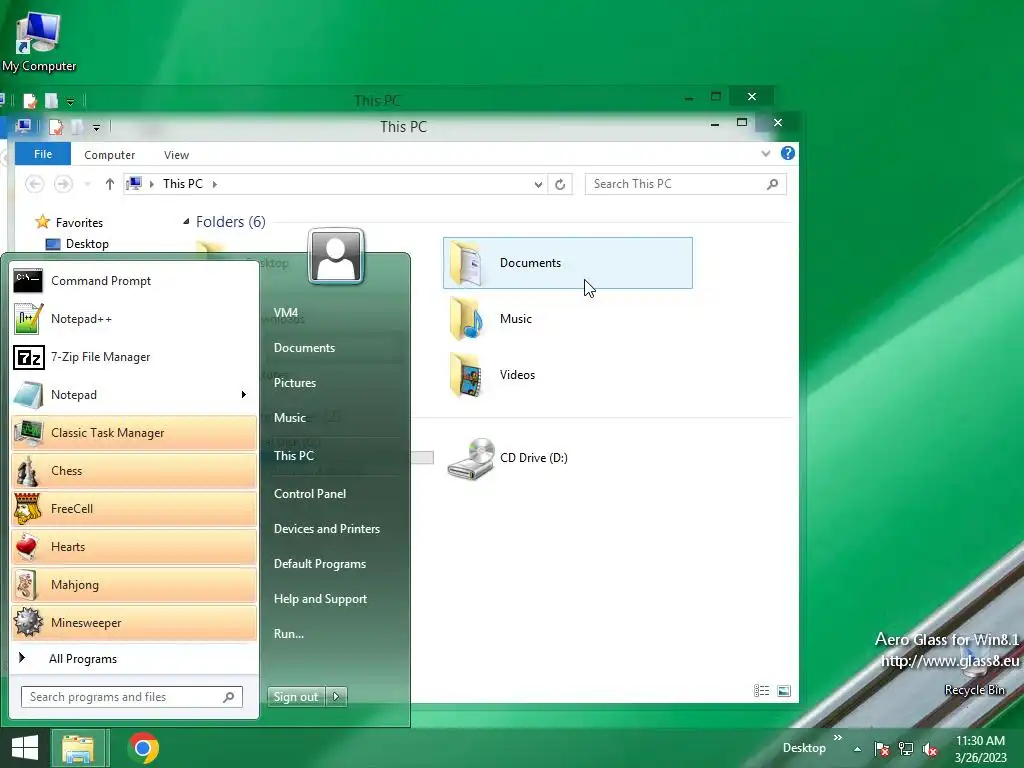Open Explorer help icon

click(x=788, y=153)
